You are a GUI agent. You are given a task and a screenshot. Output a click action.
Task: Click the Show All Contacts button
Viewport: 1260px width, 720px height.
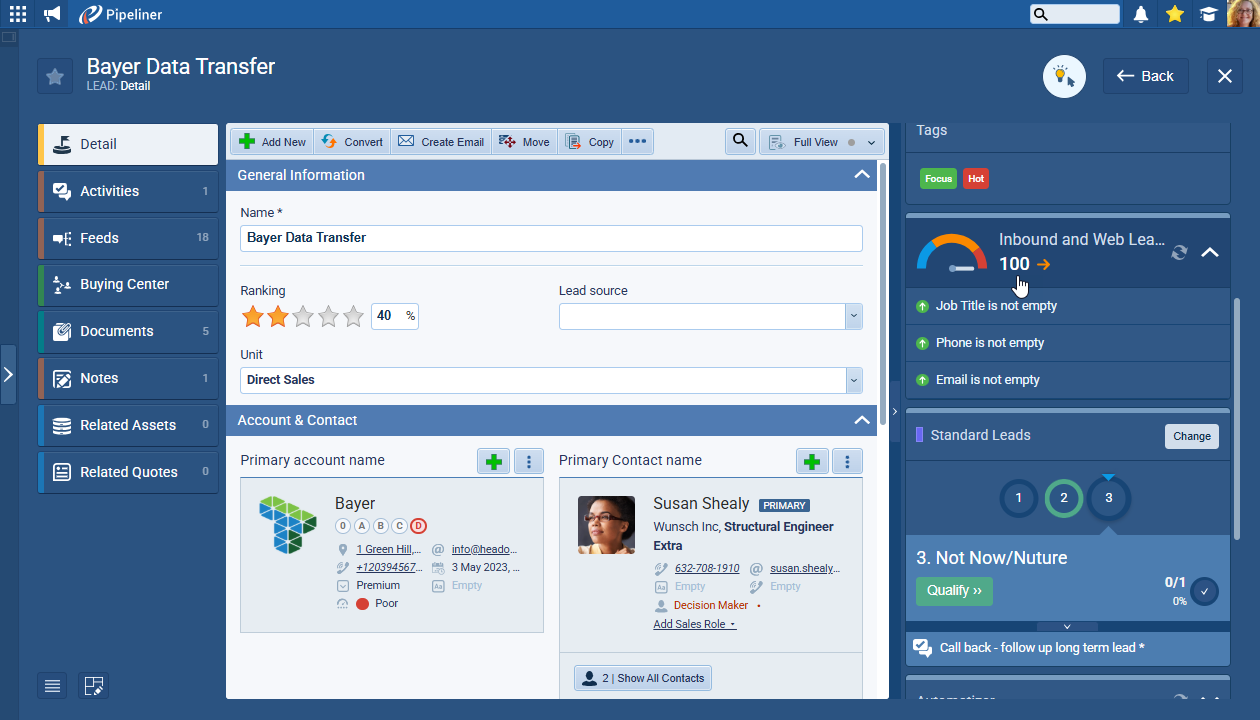(x=643, y=678)
